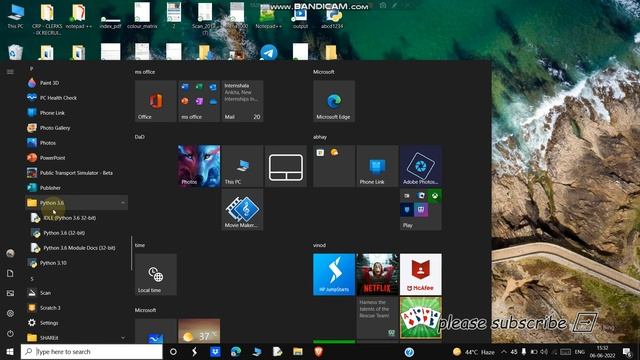Jump via letter P header

click(31, 69)
